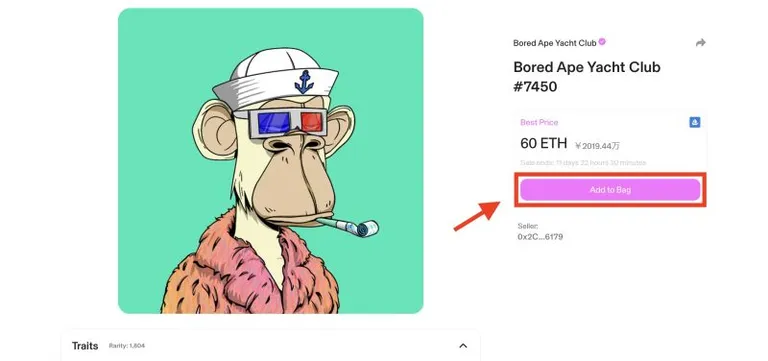
Task: Click the Traits section heading
Action: 85,346
